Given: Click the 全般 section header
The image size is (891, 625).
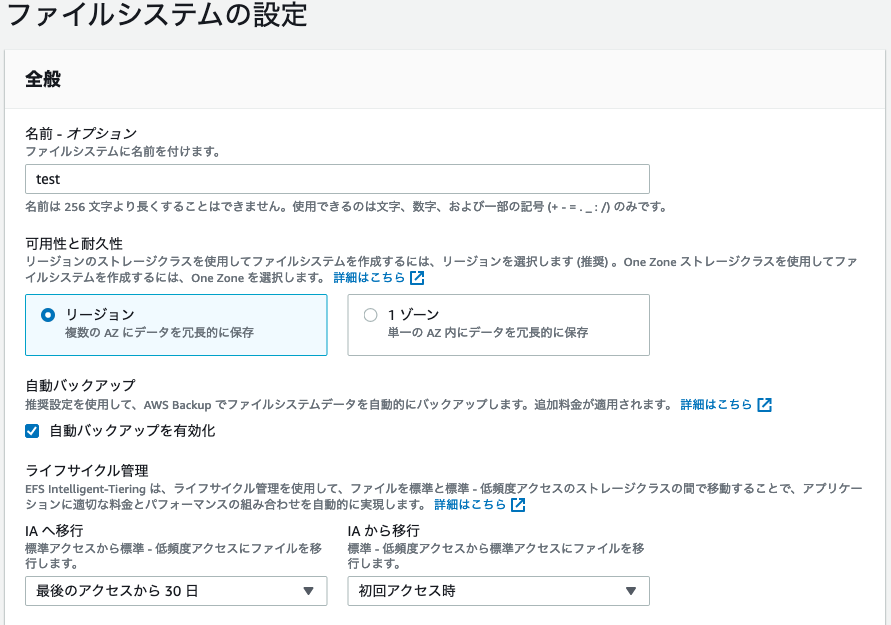Looking at the screenshot, I should [x=43, y=79].
